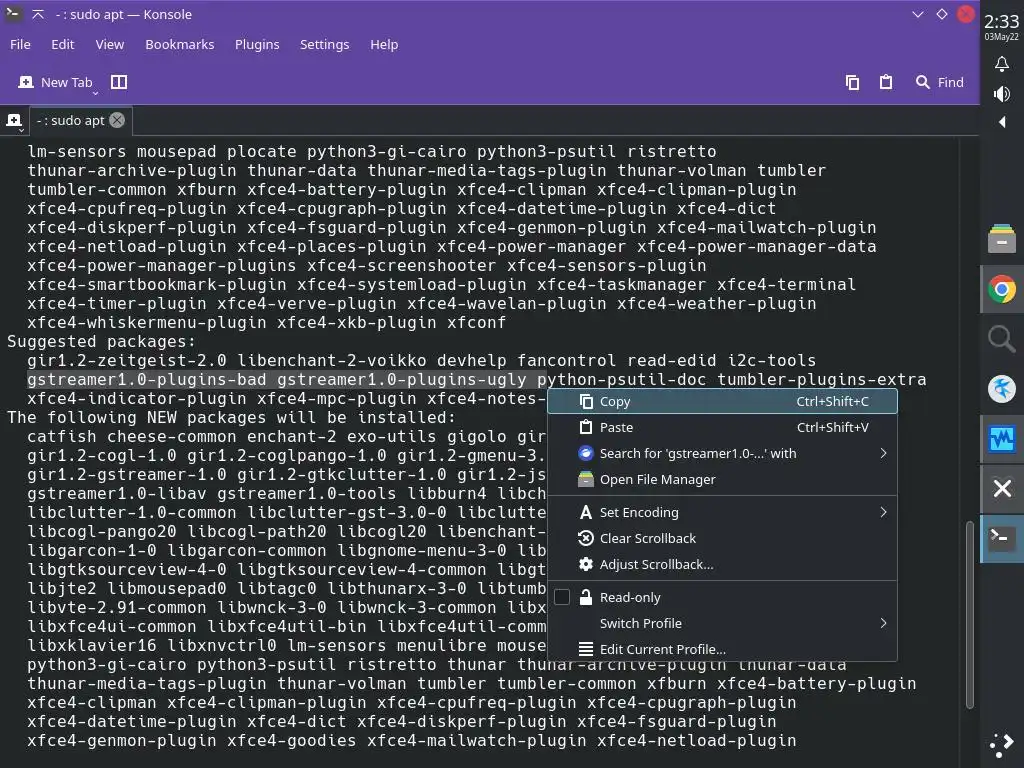Click 'lm-sensors' at the top of the terminal output
Screen dimensions: 1024x768
(76, 152)
